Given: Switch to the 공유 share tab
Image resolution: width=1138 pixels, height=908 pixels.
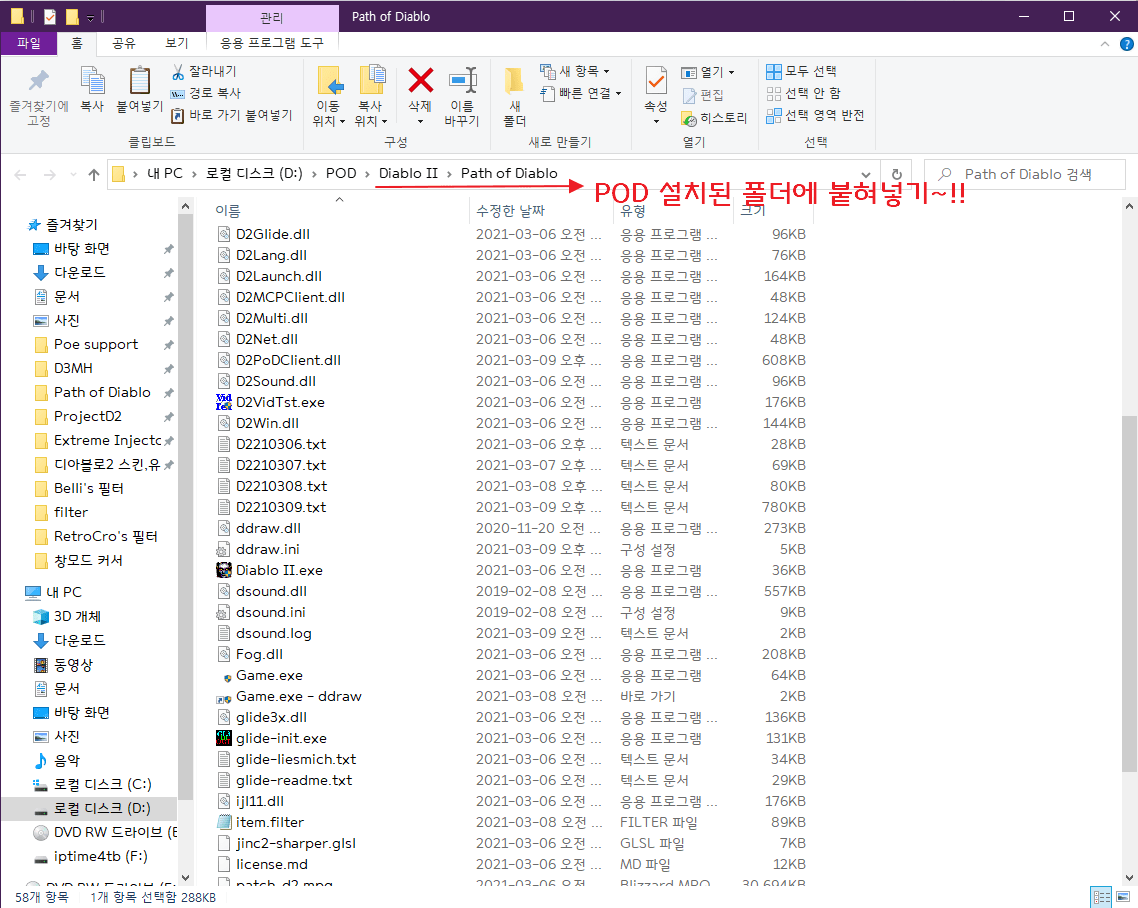Looking at the screenshot, I should (123, 44).
